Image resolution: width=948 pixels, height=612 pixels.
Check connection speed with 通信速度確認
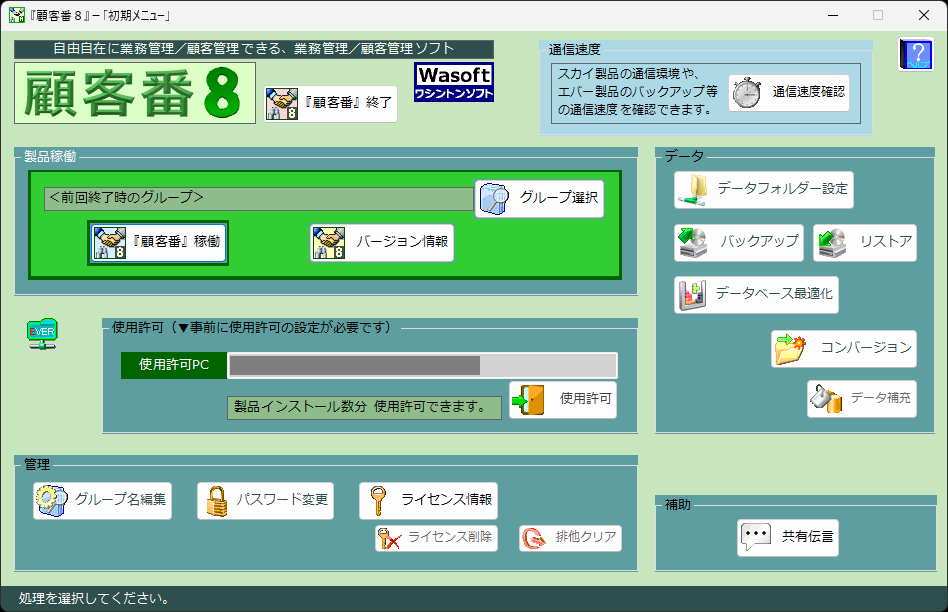click(789, 93)
